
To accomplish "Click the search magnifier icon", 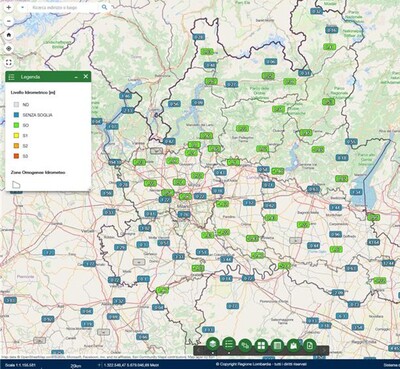I will (x=105, y=7).
